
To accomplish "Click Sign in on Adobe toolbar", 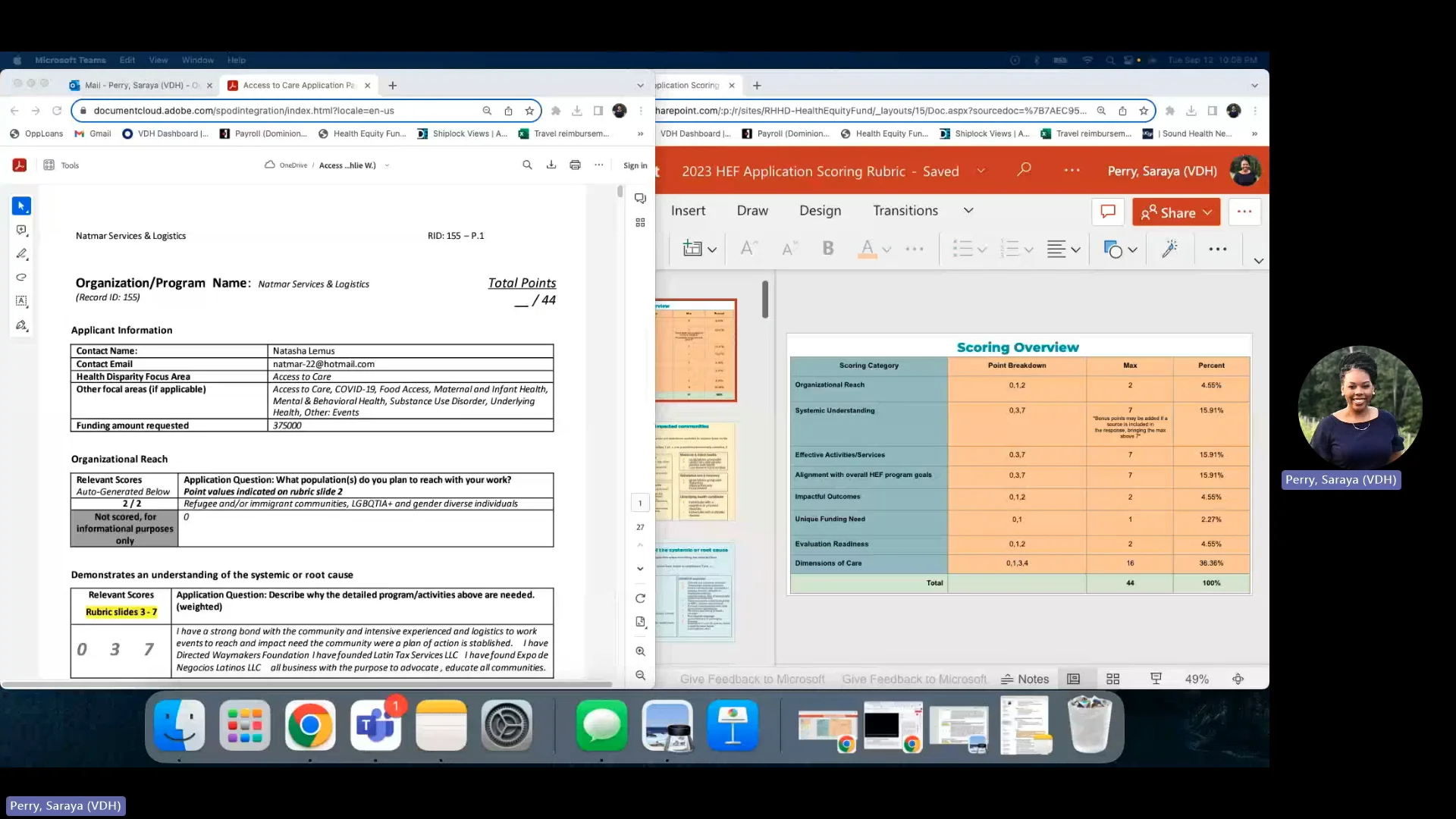I will click(635, 165).
